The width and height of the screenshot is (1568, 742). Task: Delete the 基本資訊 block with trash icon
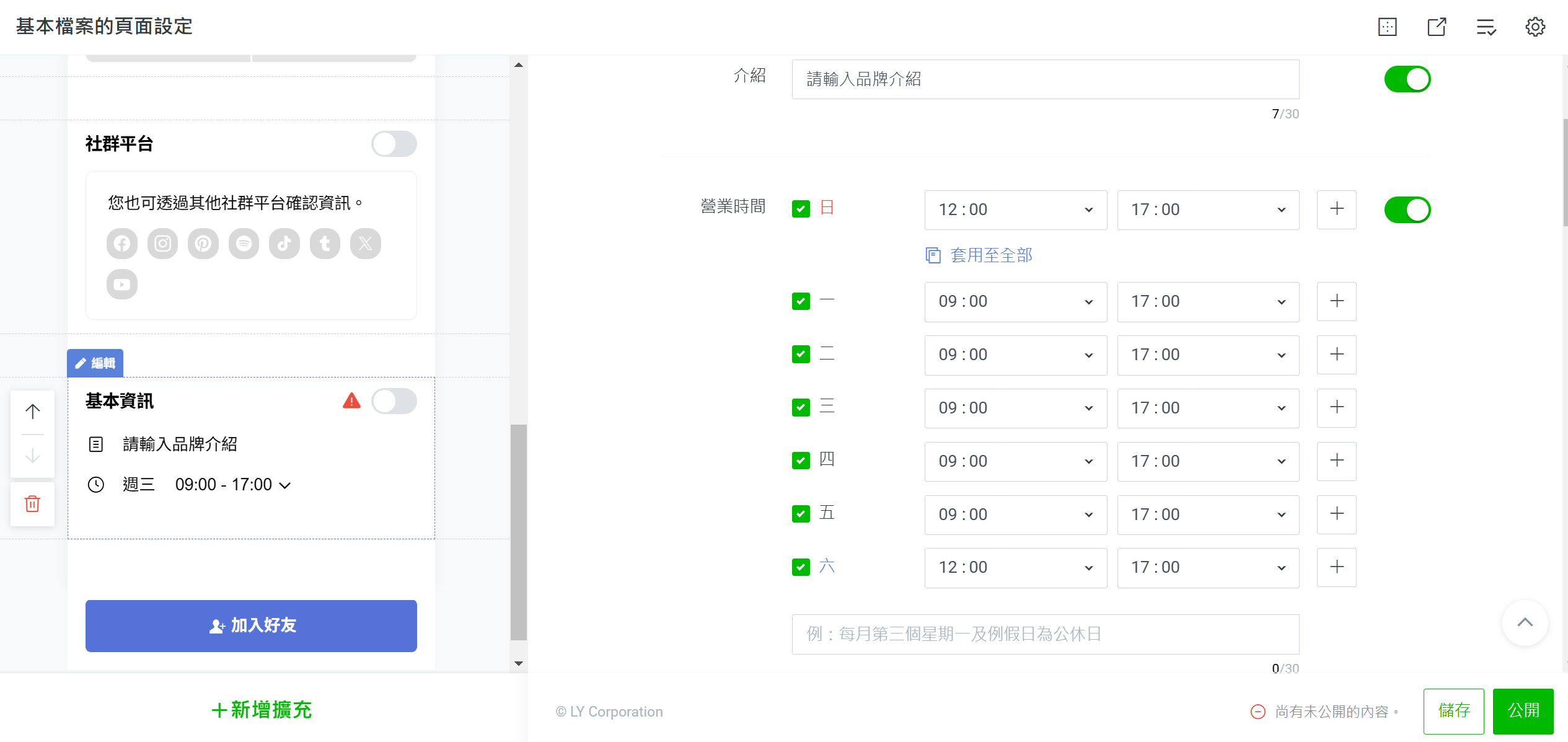32,504
